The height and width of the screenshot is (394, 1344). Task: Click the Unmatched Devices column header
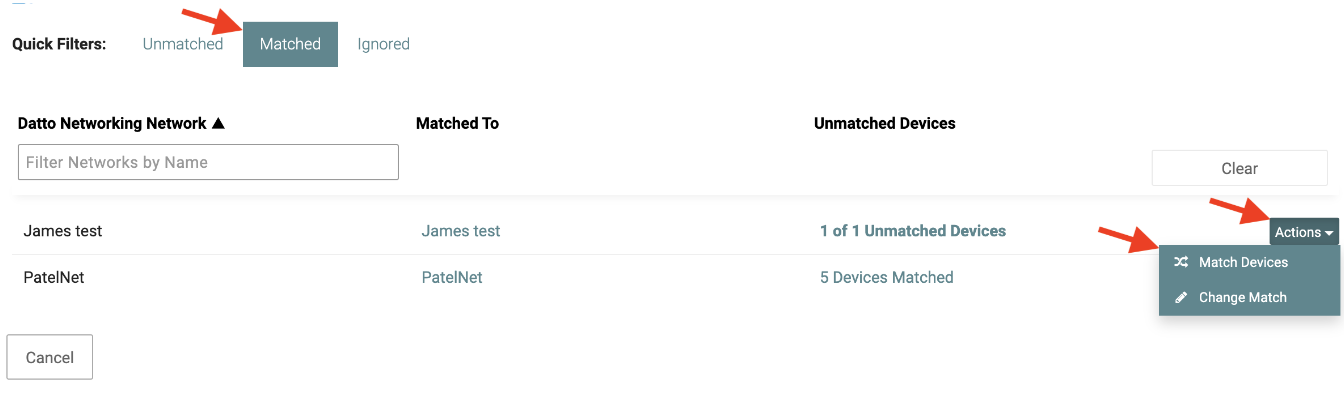coord(885,124)
